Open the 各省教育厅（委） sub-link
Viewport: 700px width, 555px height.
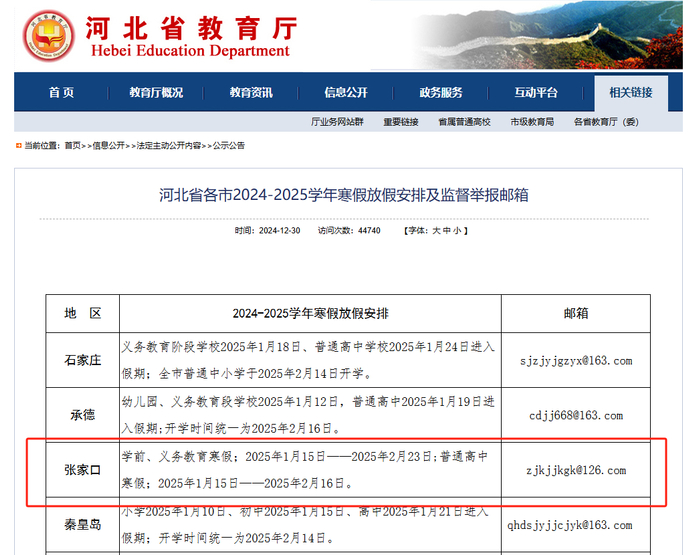(606, 122)
